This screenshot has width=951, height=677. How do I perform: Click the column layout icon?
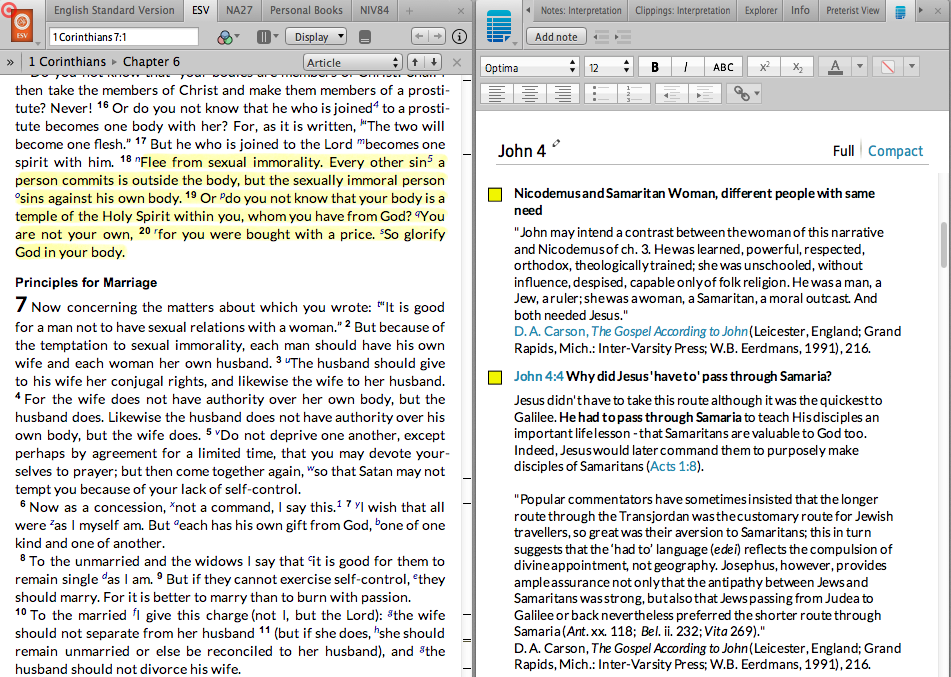point(263,37)
